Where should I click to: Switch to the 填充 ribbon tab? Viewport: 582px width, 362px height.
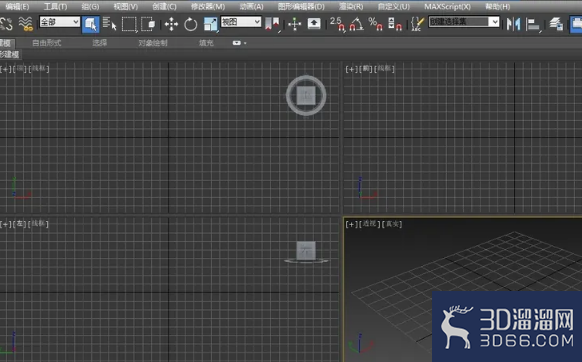click(x=206, y=43)
